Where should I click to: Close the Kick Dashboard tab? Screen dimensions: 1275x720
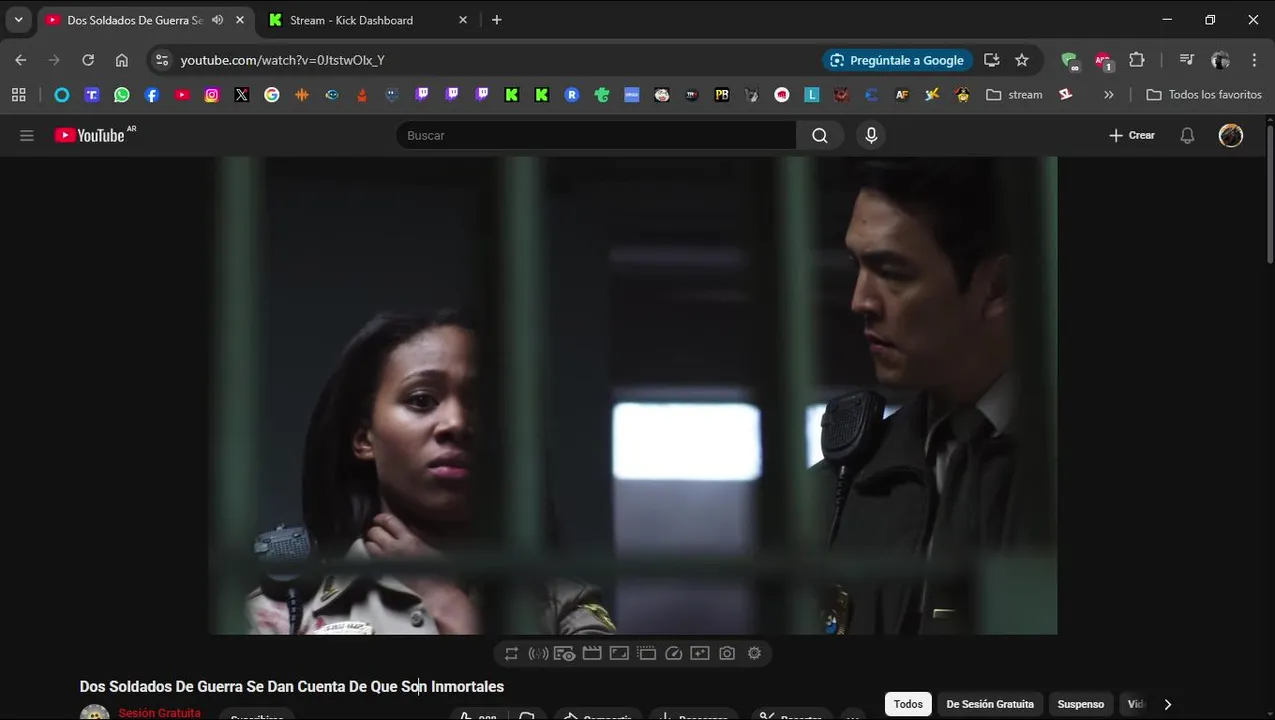point(462,20)
